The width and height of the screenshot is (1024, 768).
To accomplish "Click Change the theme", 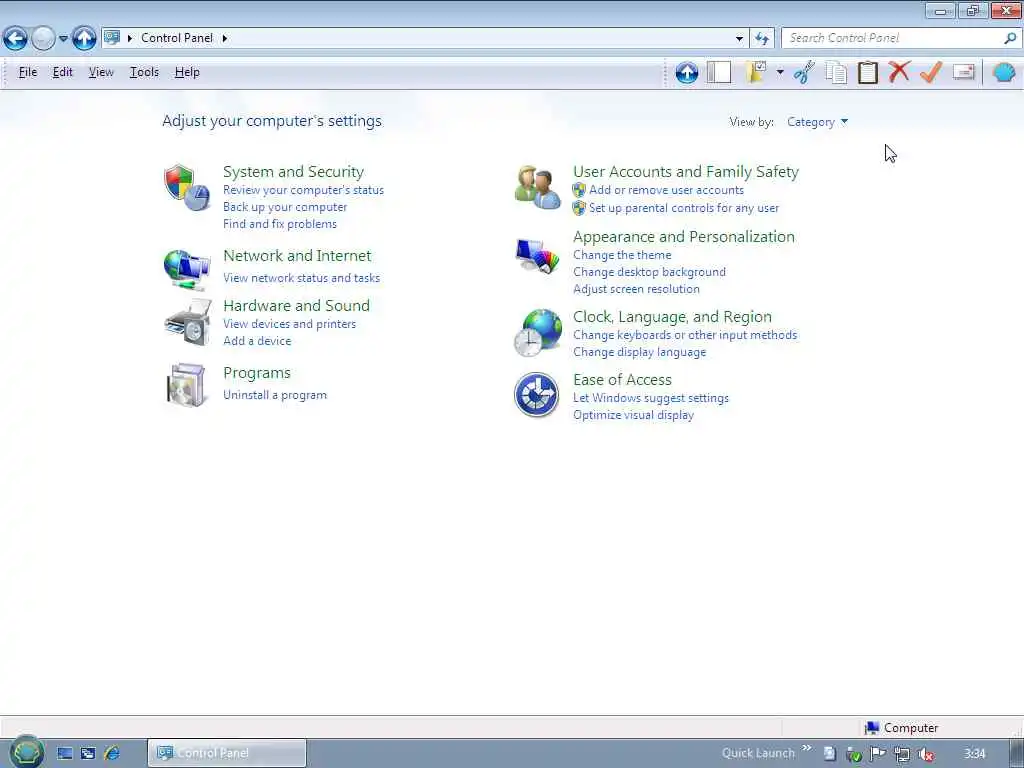I will (622, 255).
